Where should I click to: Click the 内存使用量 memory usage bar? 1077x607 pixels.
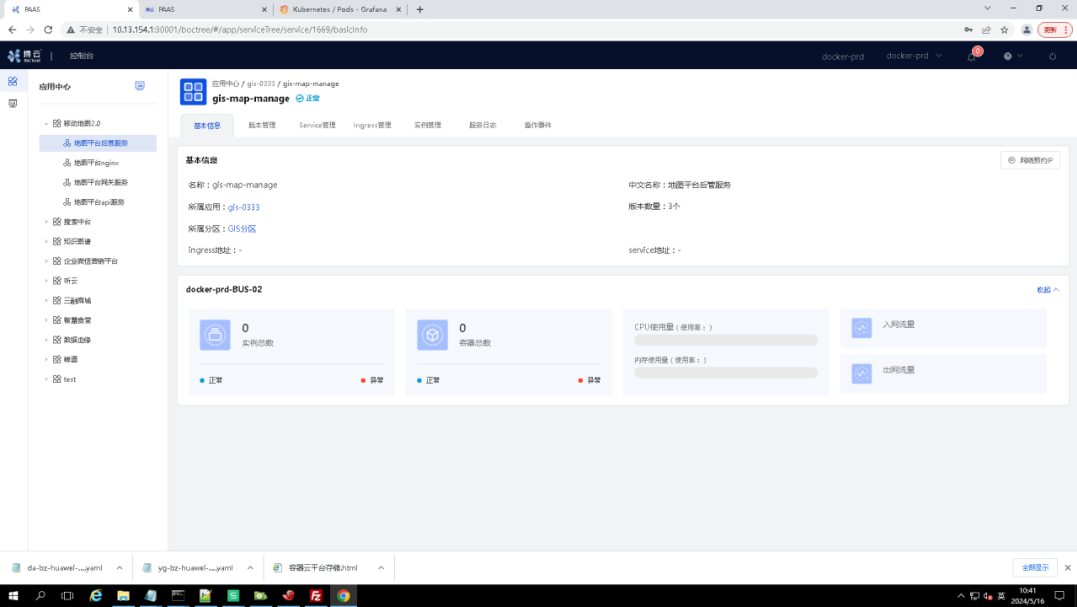(x=726, y=372)
